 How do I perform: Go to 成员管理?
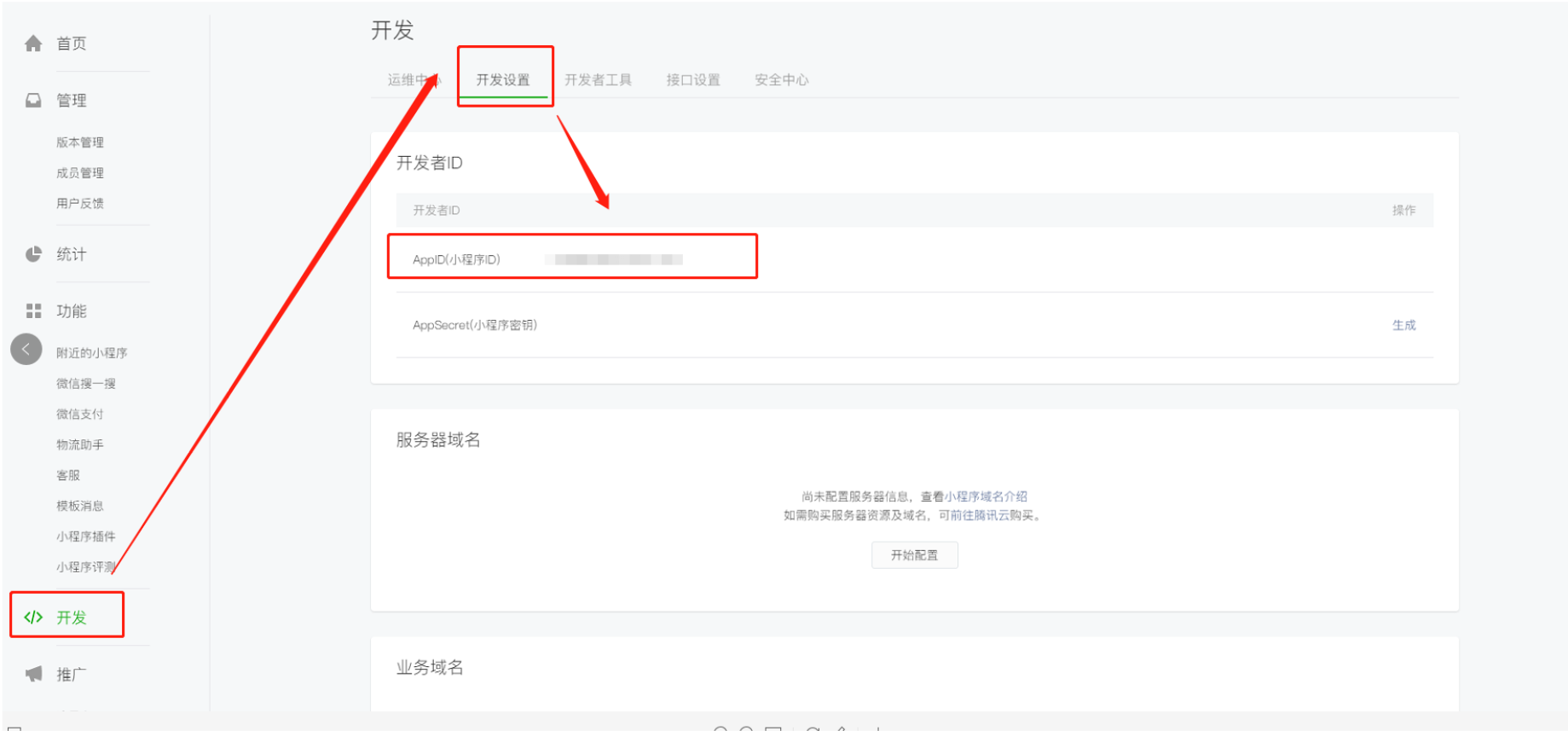80,173
